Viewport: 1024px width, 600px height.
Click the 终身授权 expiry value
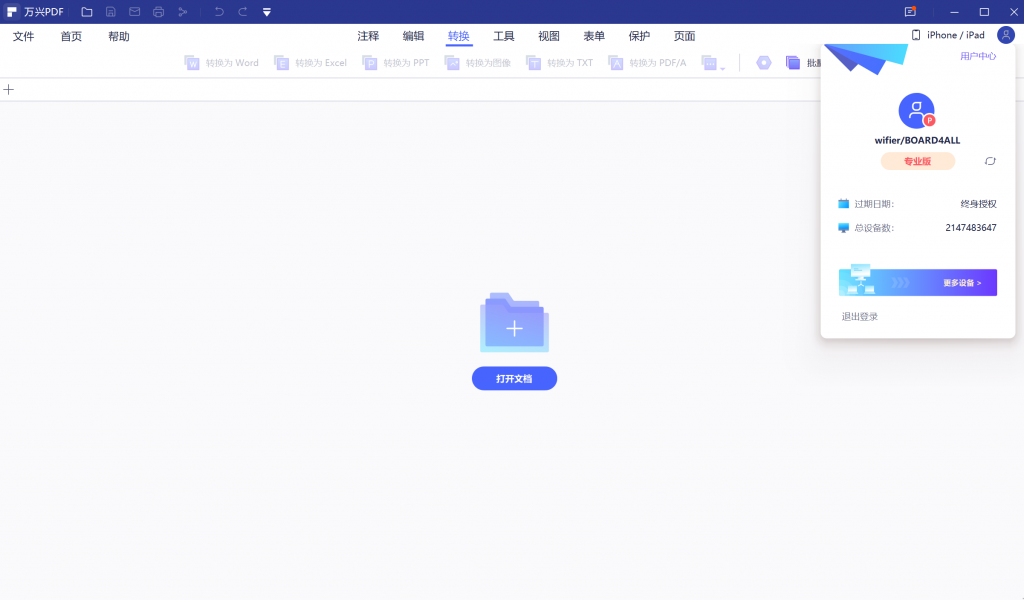click(x=978, y=204)
